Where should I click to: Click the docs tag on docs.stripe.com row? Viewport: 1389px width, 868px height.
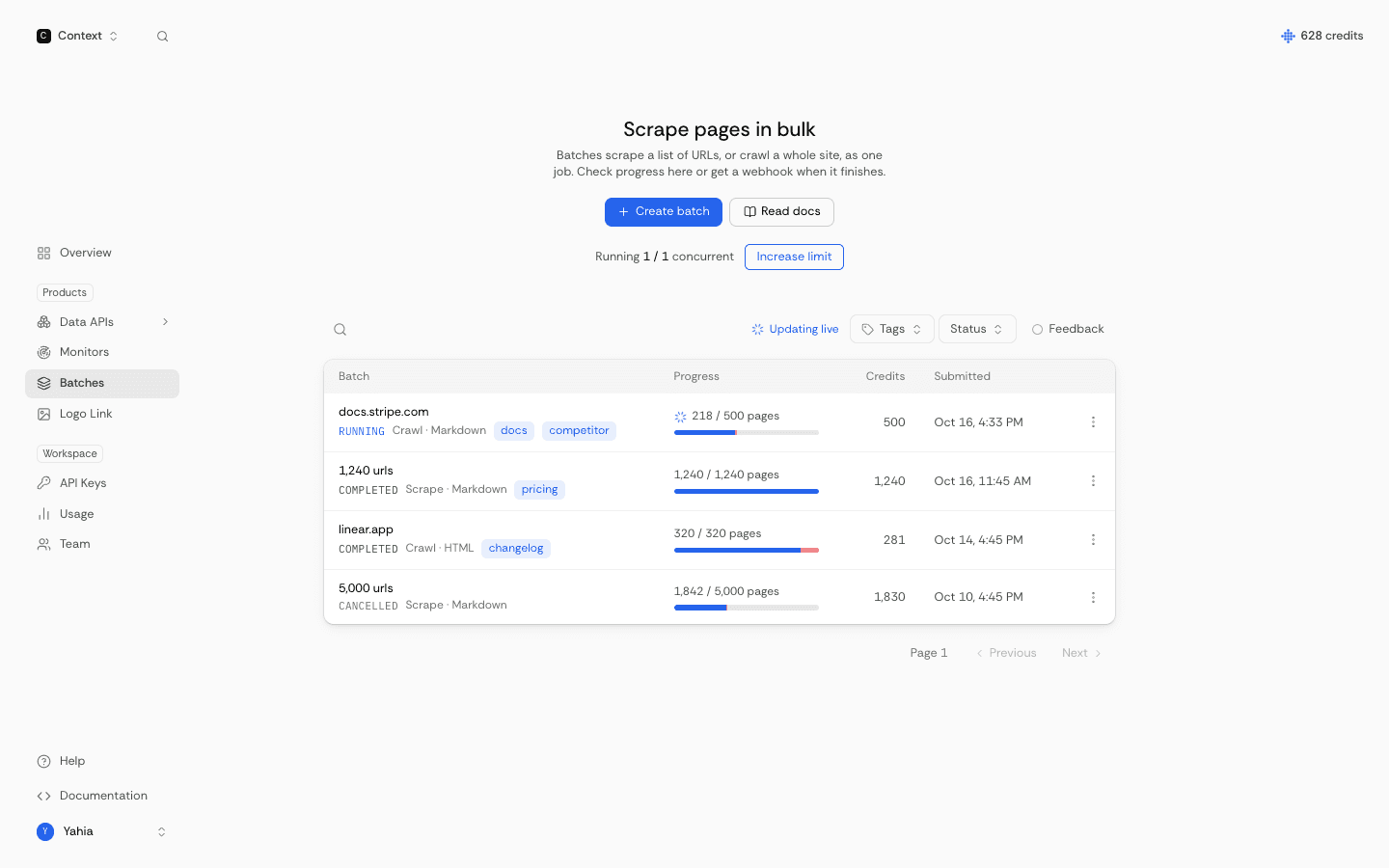pos(514,431)
